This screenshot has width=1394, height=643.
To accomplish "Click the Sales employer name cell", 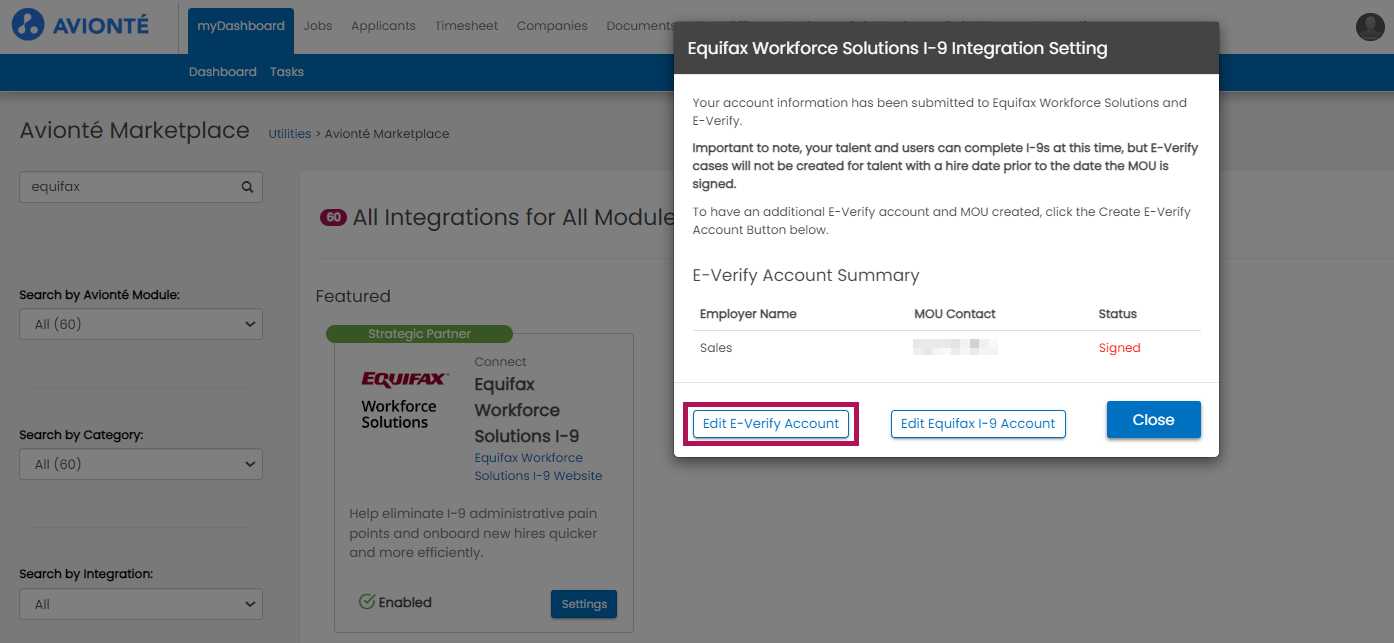I will tap(716, 348).
